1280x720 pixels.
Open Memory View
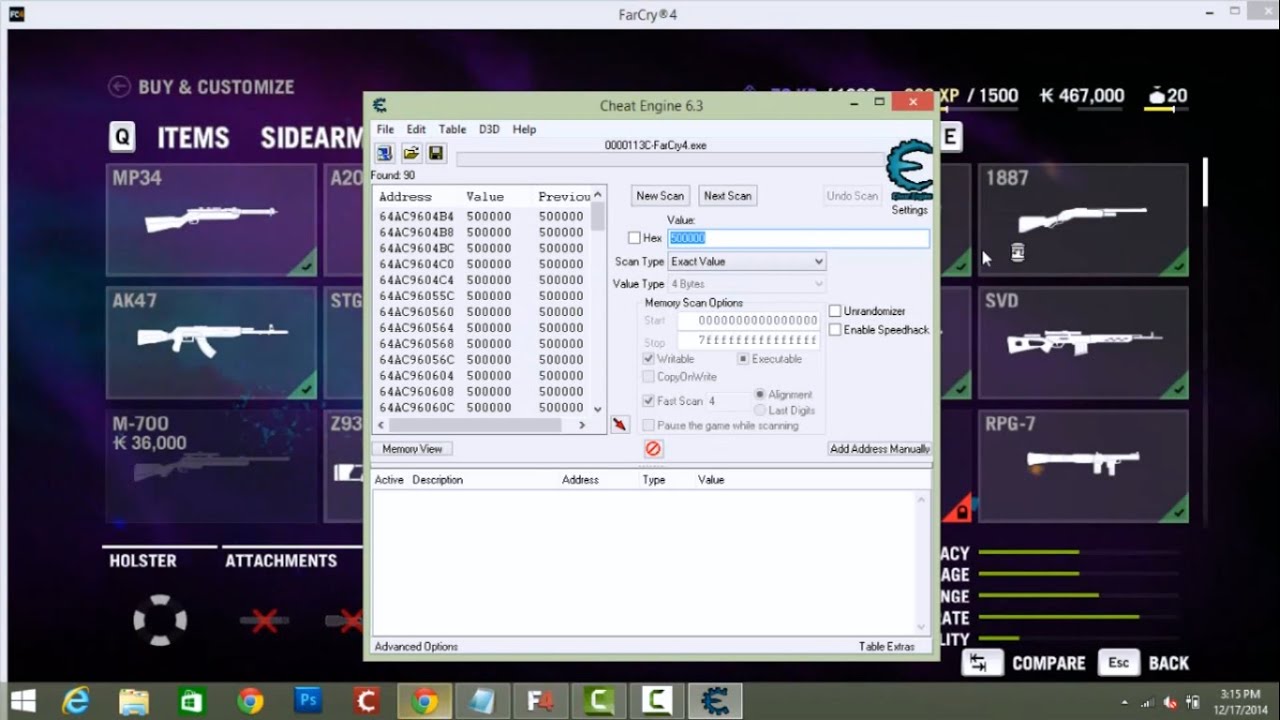[412, 449]
